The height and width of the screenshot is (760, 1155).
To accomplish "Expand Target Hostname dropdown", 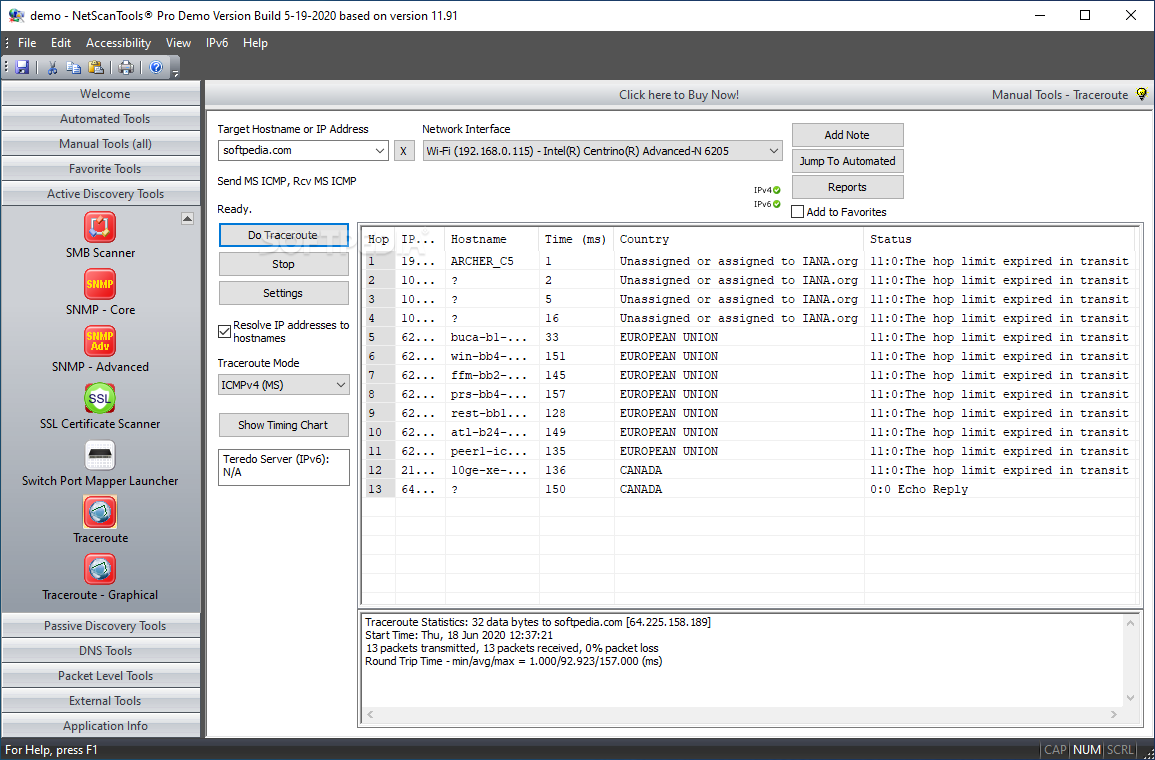I will [x=380, y=151].
